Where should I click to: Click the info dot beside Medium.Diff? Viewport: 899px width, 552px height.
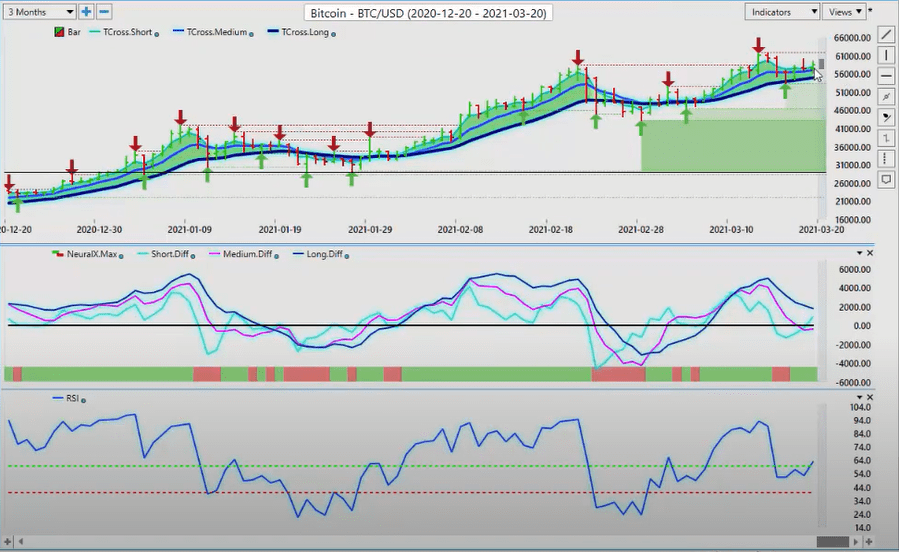(x=276, y=256)
